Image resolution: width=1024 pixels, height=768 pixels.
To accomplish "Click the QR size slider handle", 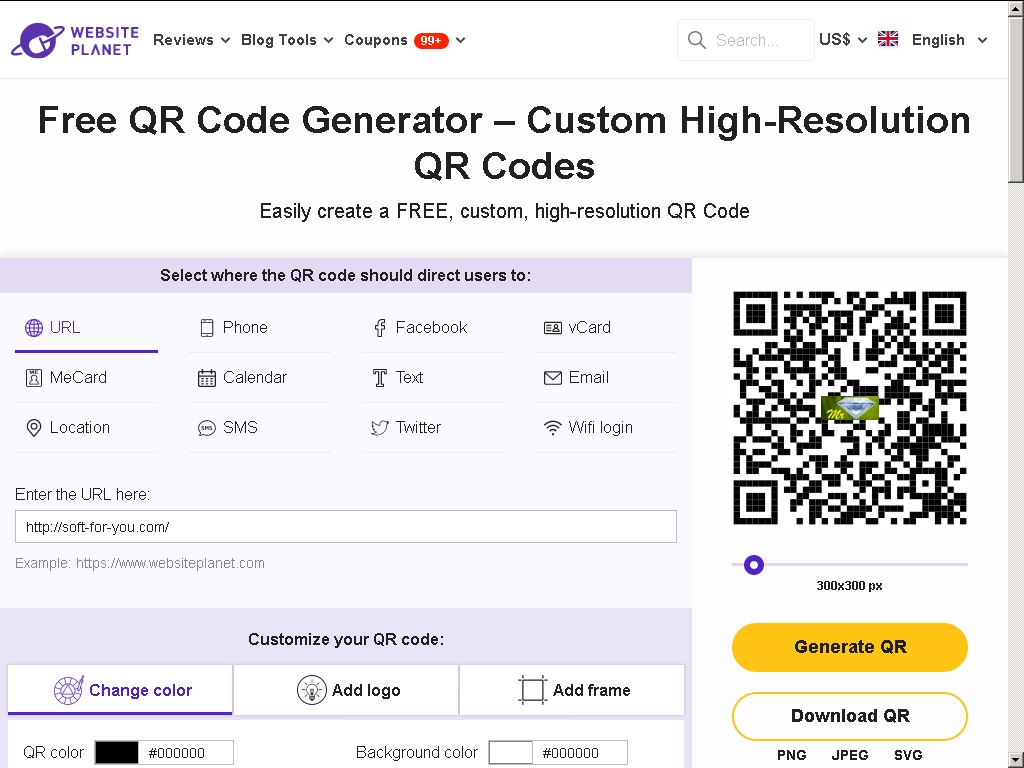I will tap(754, 565).
